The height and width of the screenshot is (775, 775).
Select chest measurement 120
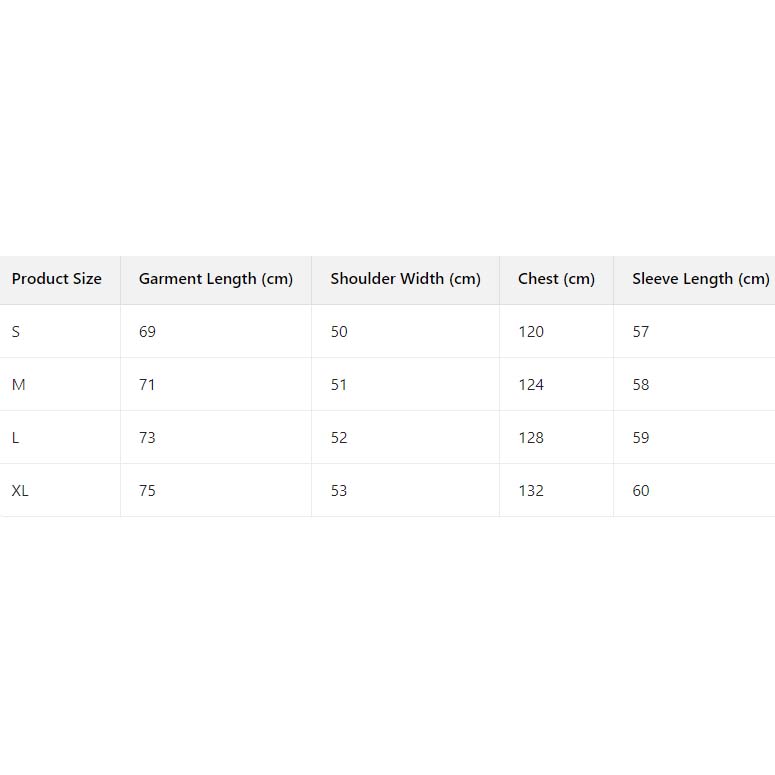[531, 332]
